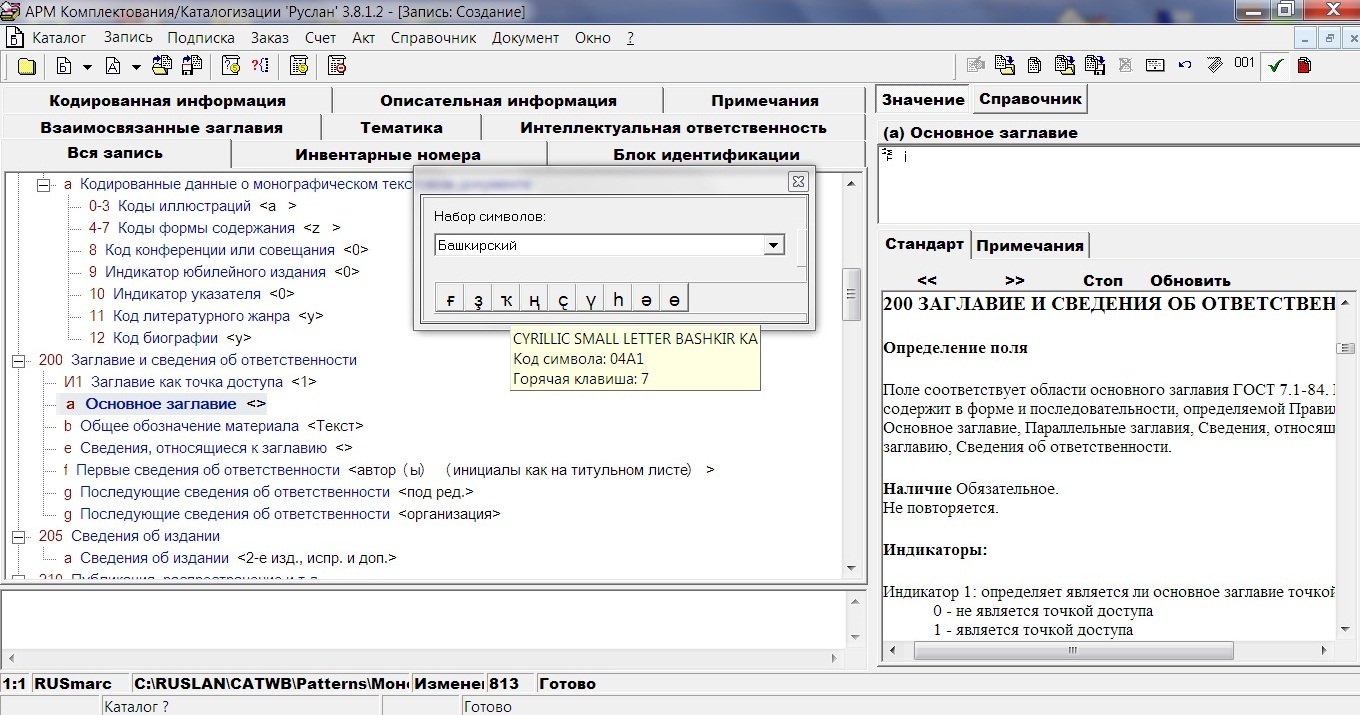Click the 001 toolbar button

click(x=1244, y=64)
